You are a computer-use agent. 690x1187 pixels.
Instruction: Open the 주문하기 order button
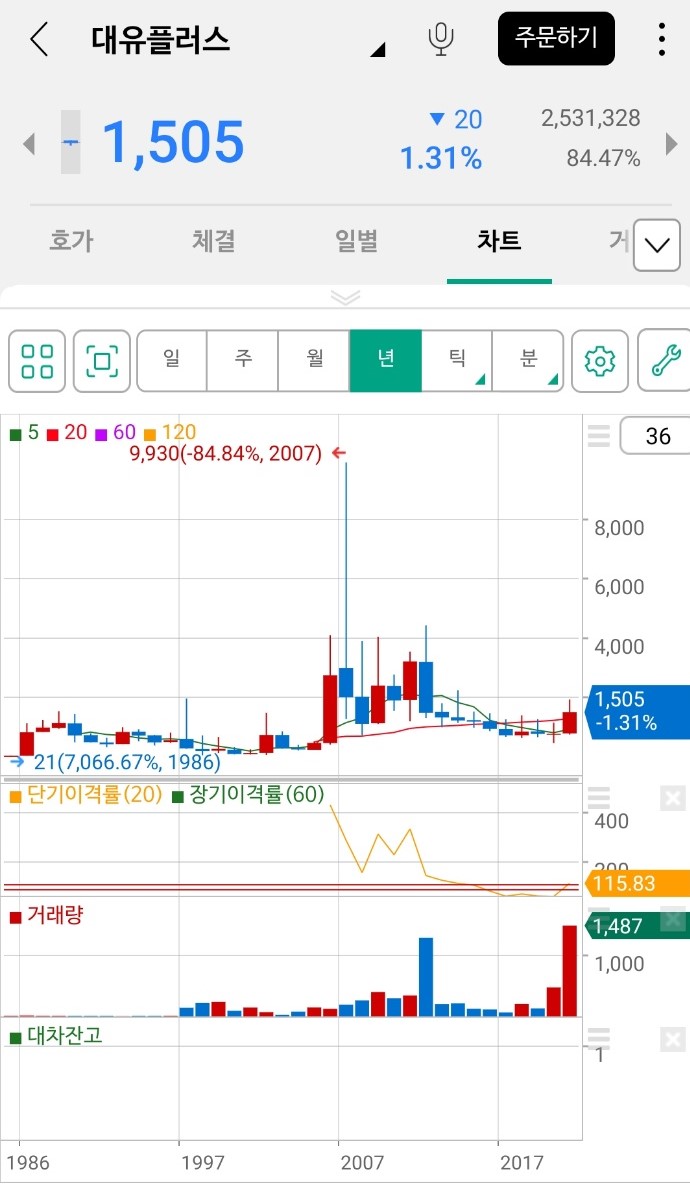(x=556, y=38)
